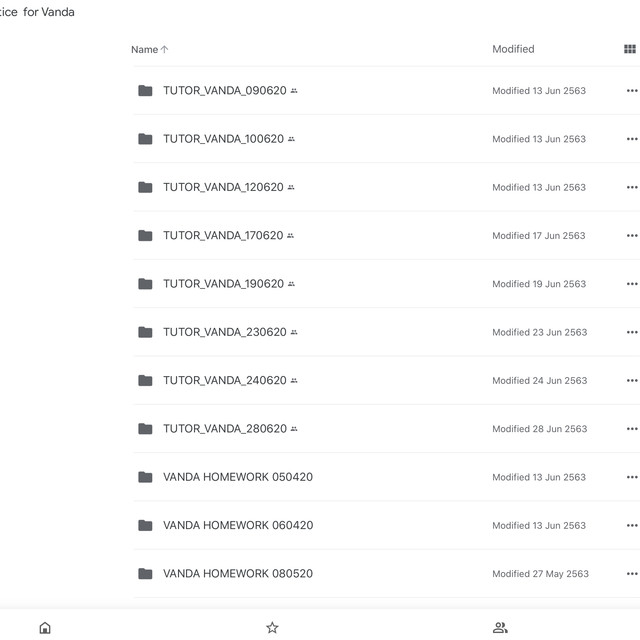The width and height of the screenshot is (640, 640).
Task: Sort by the Modified column header
Action: [513, 49]
